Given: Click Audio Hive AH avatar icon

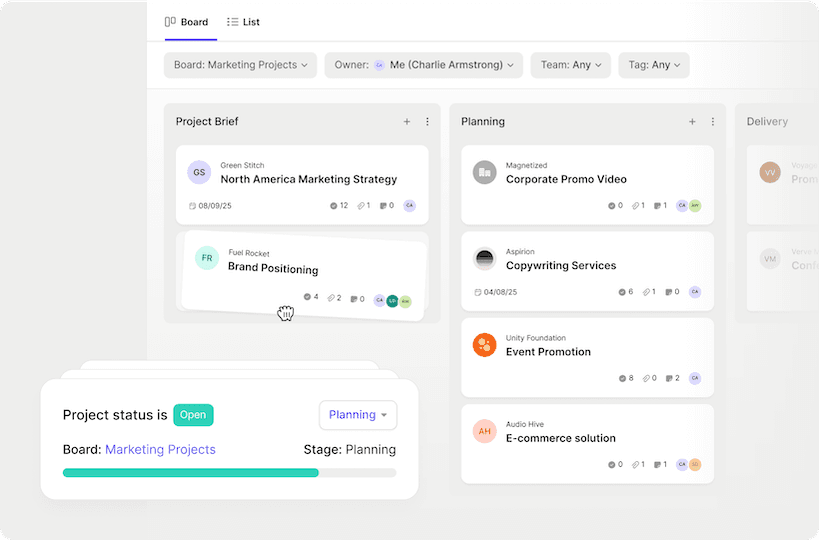Looking at the screenshot, I should pos(485,431).
